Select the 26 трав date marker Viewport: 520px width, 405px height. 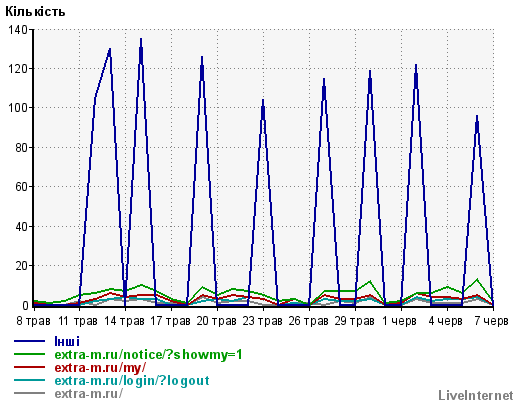(x=308, y=321)
